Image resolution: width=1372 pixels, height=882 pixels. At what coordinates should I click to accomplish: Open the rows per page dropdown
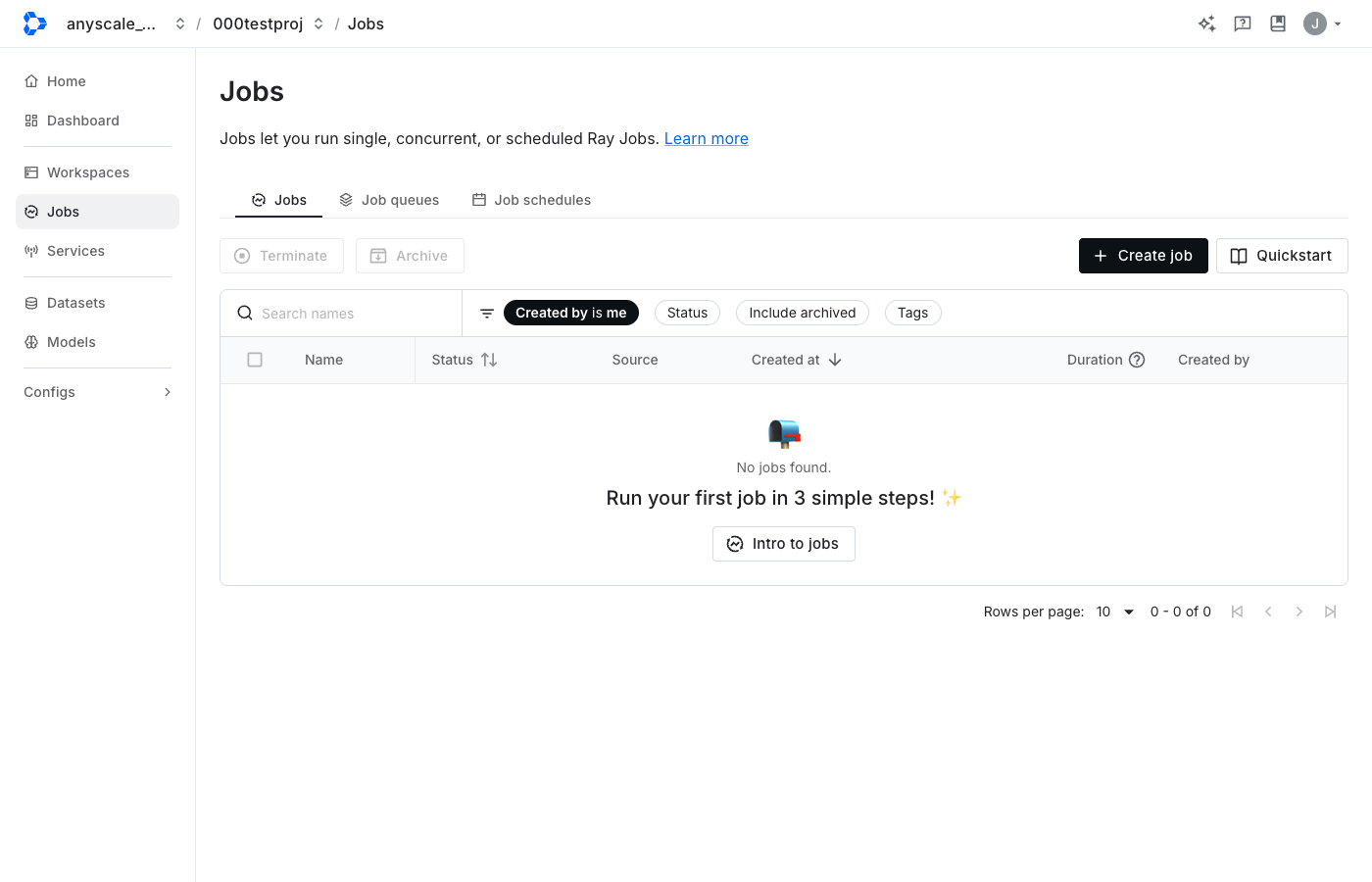click(x=1115, y=612)
